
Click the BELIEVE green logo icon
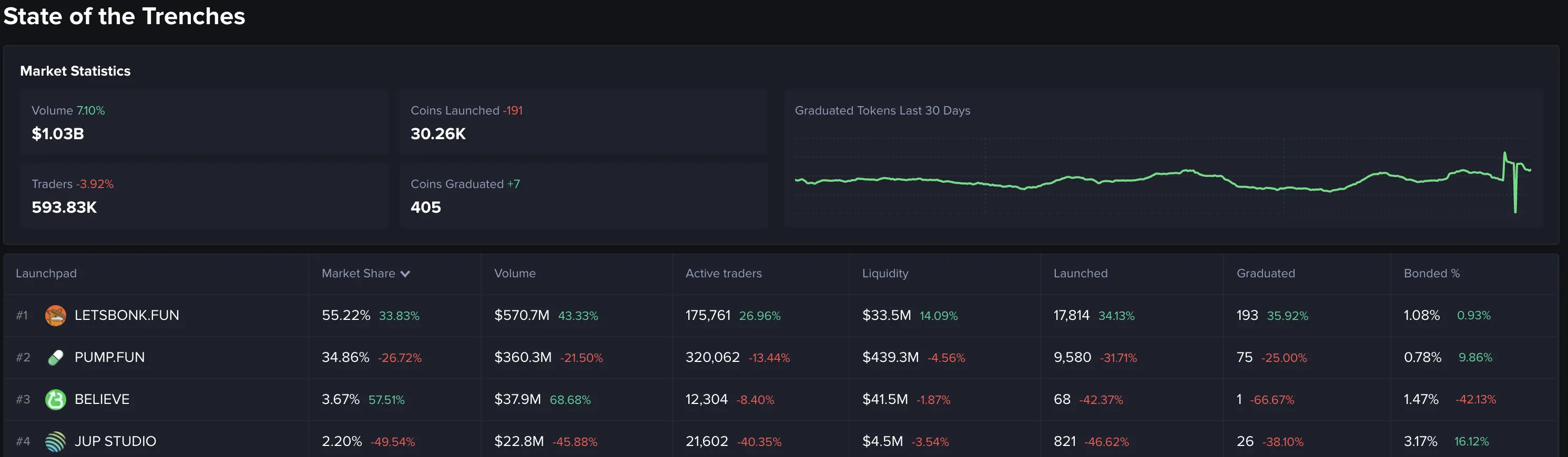[x=55, y=399]
